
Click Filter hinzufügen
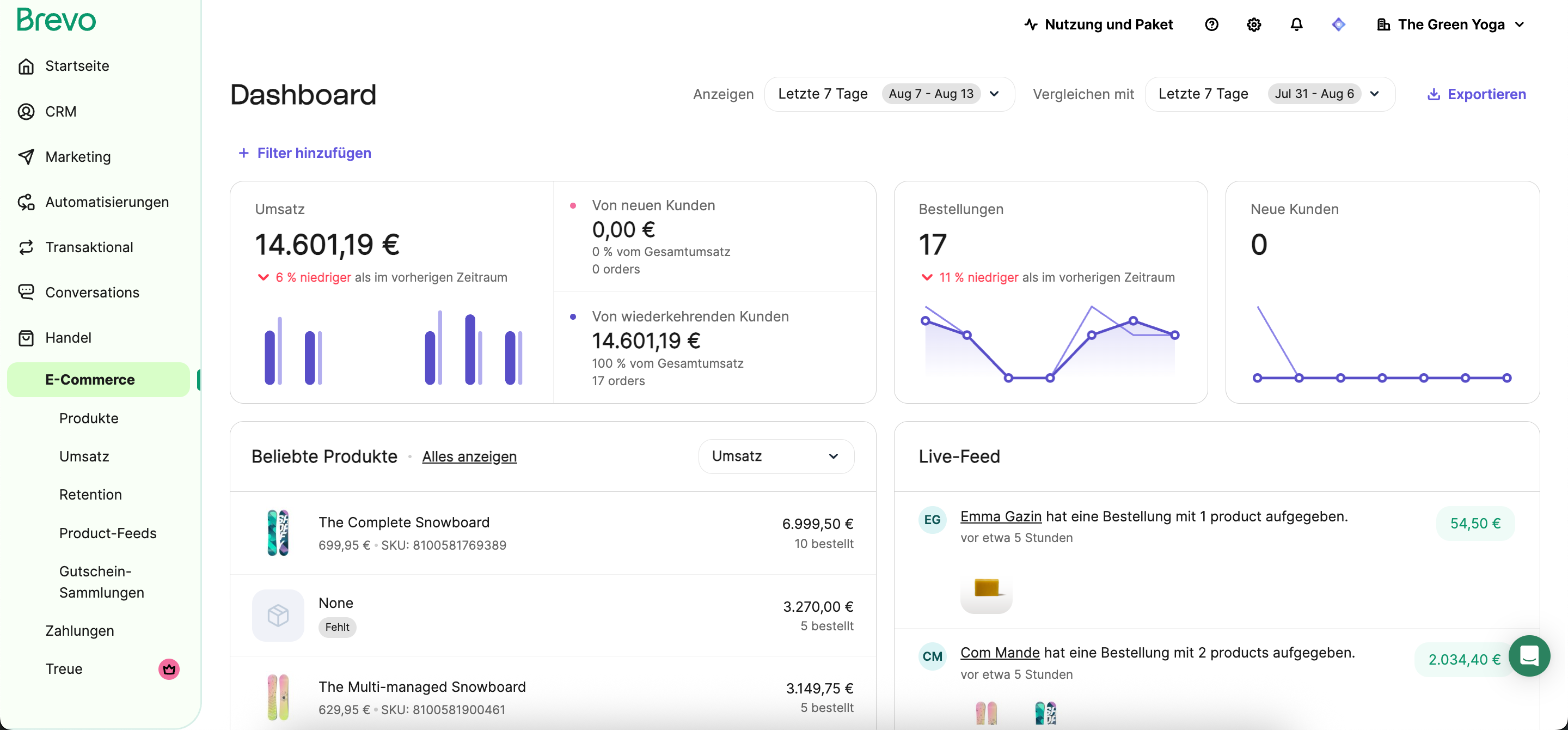point(304,153)
